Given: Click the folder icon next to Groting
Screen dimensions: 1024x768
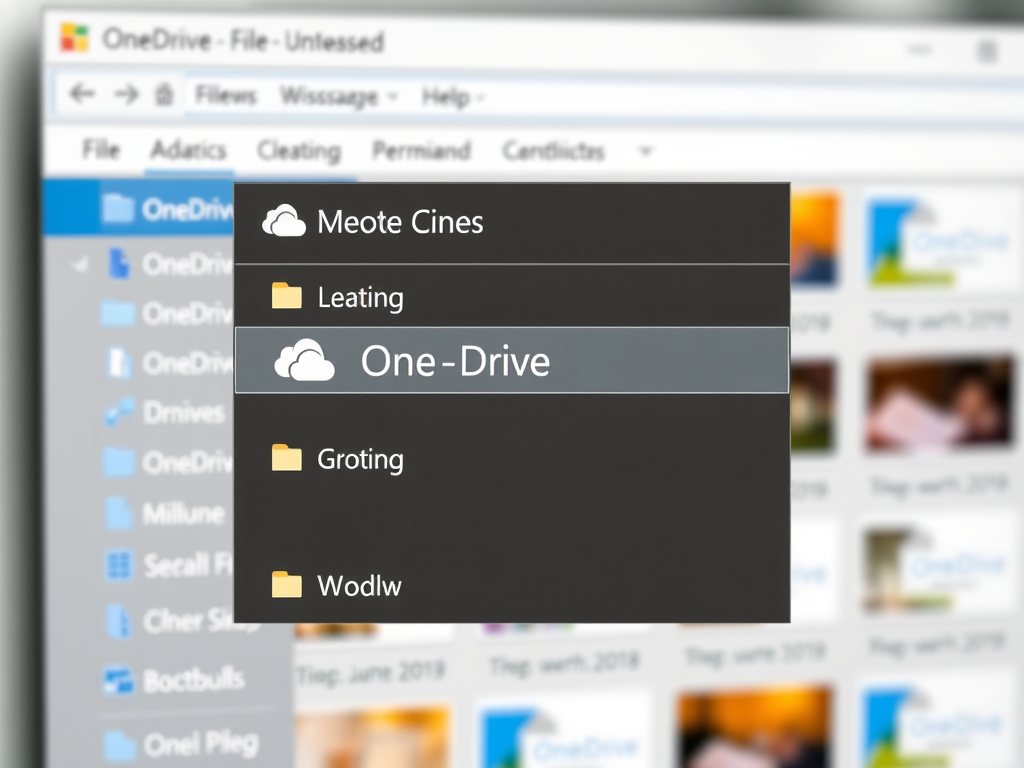Looking at the screenshot, I should [287, 458].
